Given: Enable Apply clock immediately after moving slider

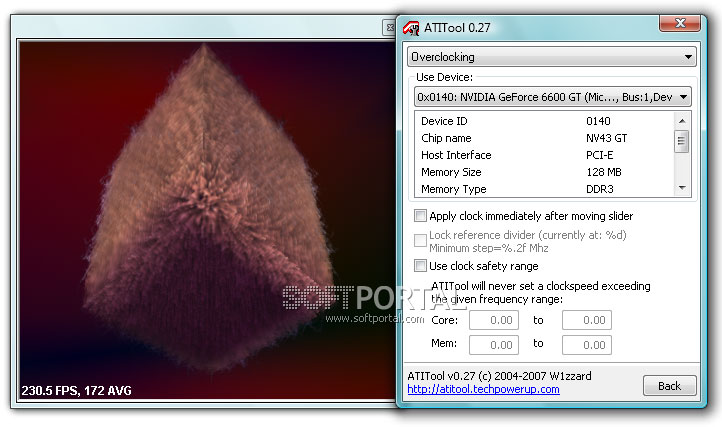Looking at the screenshot, I should tap(420, 216).
